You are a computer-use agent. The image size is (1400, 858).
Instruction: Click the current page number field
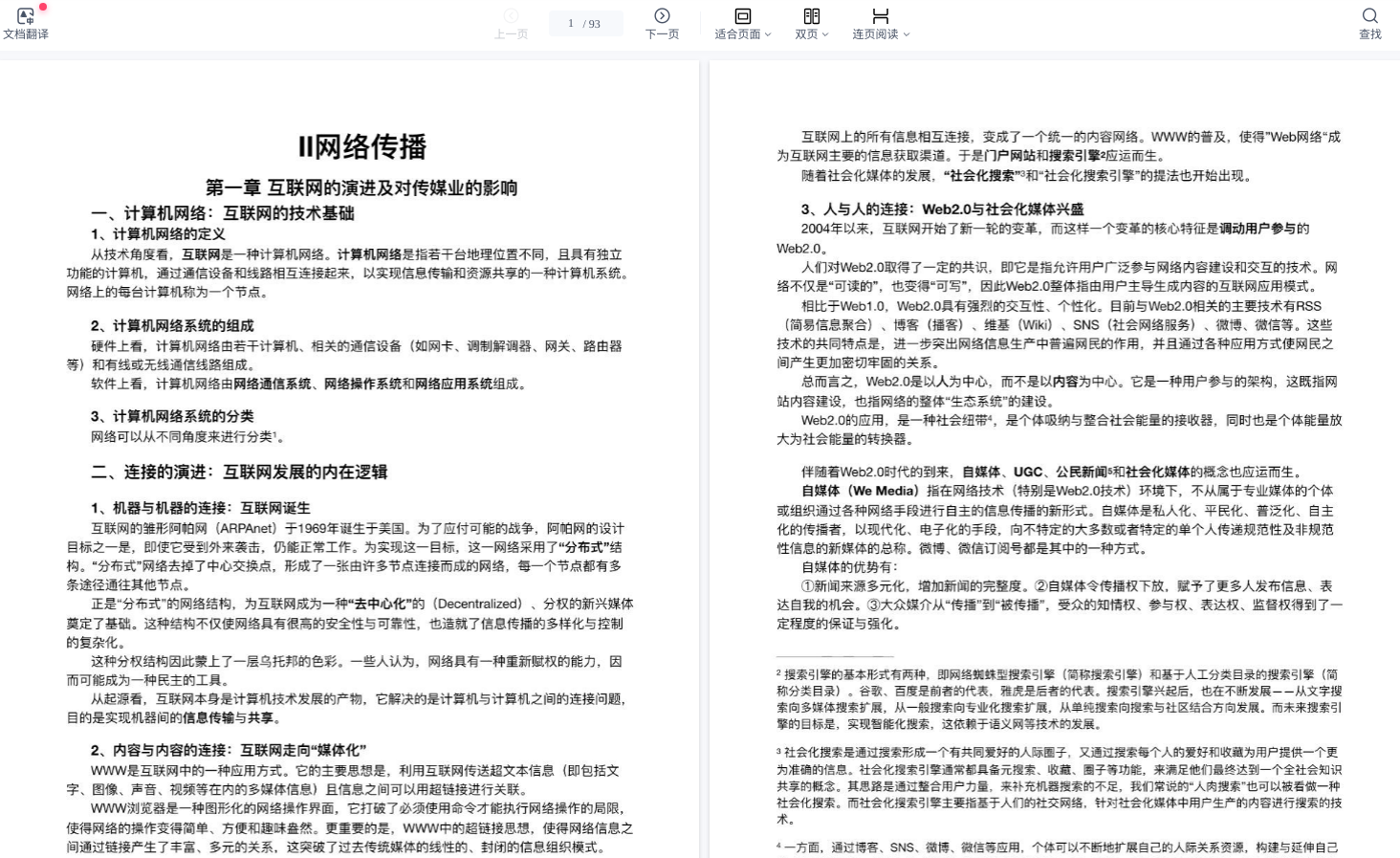click(571, 24)
